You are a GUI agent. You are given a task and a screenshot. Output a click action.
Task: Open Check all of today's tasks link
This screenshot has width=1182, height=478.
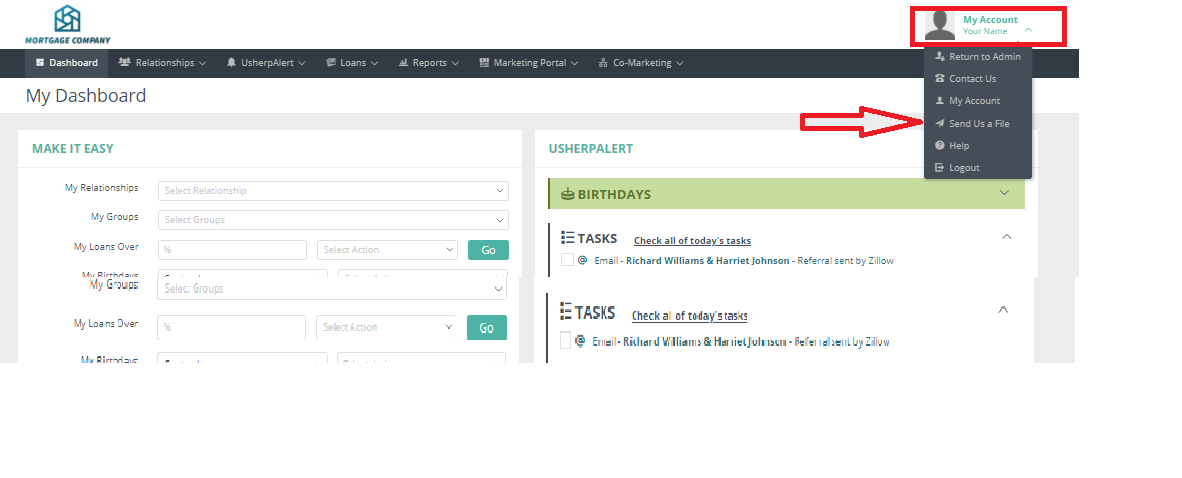pyautogui.click(x=692, y=241)
